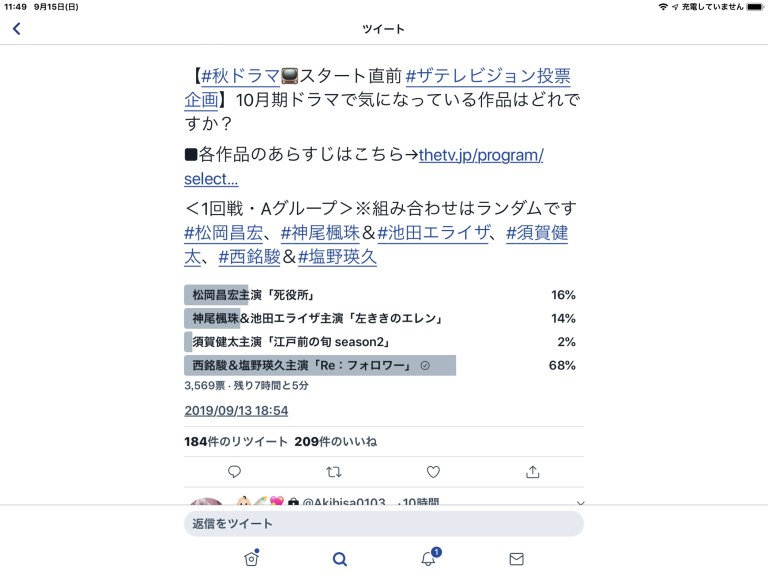The image size is (768, 576).
Task: Go back using the back arrow
Action: click(x=17, y=29)
